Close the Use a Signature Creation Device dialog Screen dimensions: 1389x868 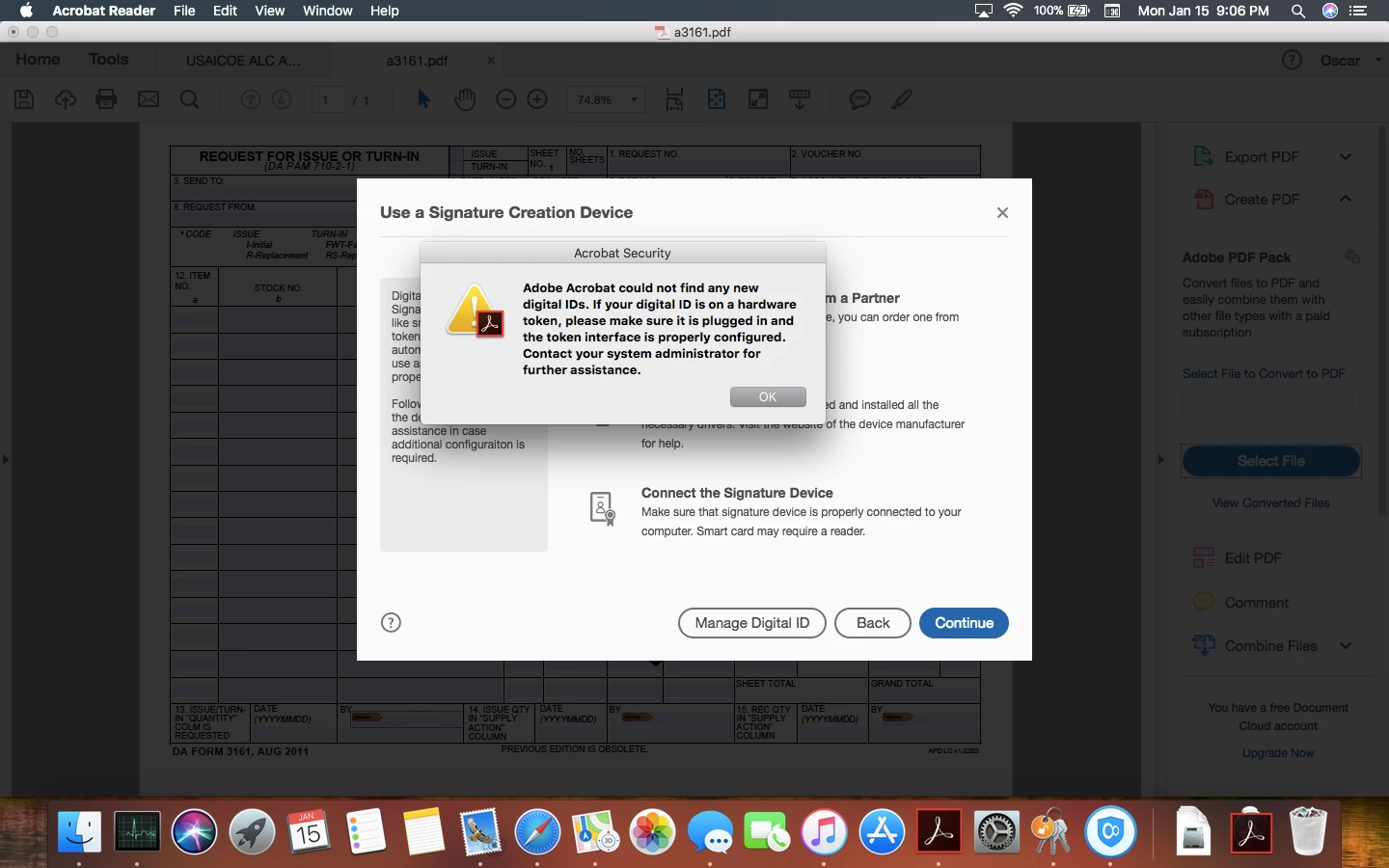(x=1002, y=212)
